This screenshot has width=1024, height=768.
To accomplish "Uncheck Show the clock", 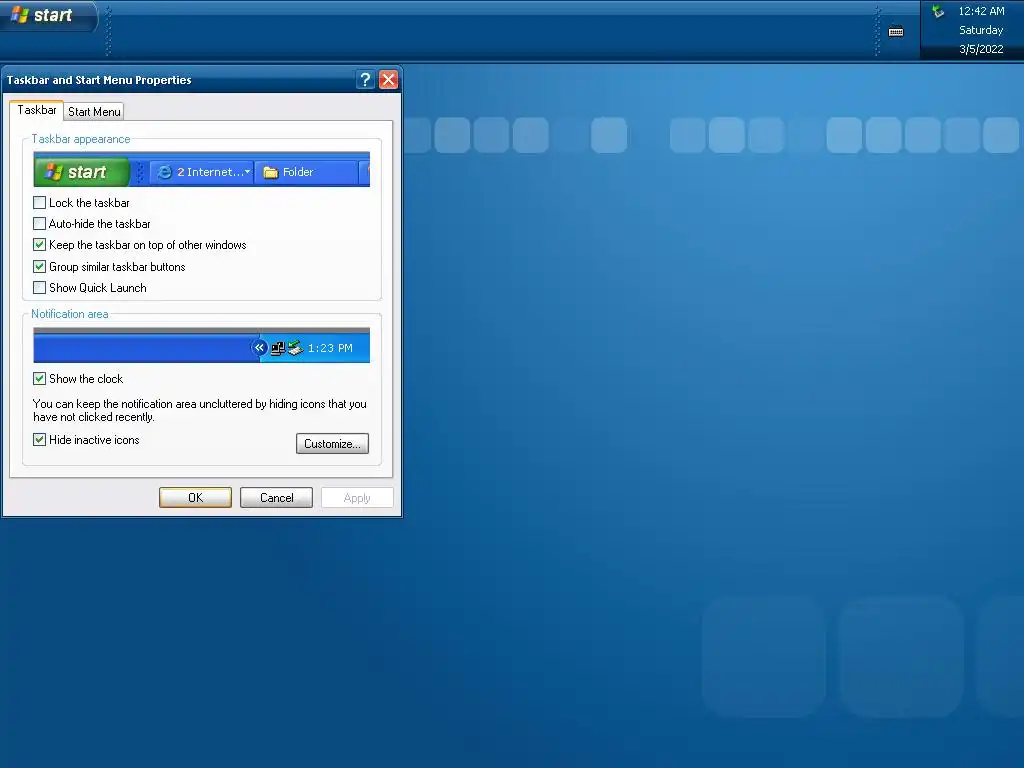I will tap(39, 379).
